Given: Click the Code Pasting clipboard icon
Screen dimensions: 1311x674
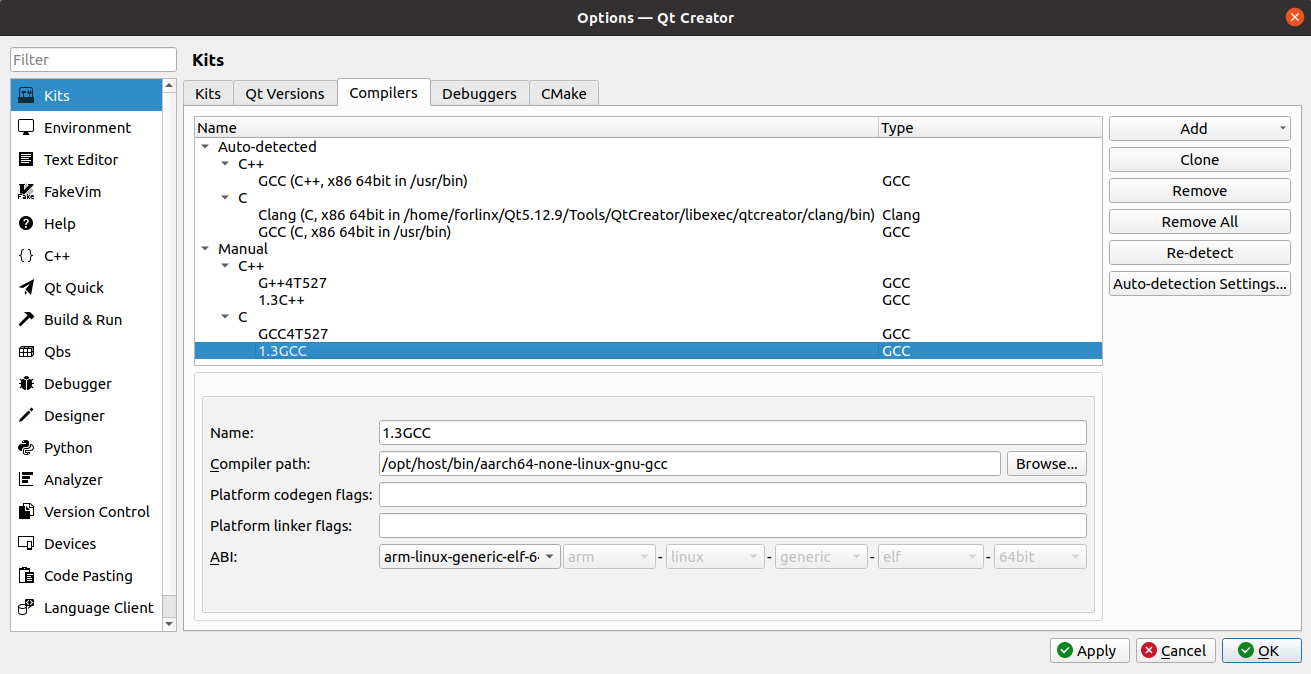Looking at the screenshot, I should (x=27, y=576).
